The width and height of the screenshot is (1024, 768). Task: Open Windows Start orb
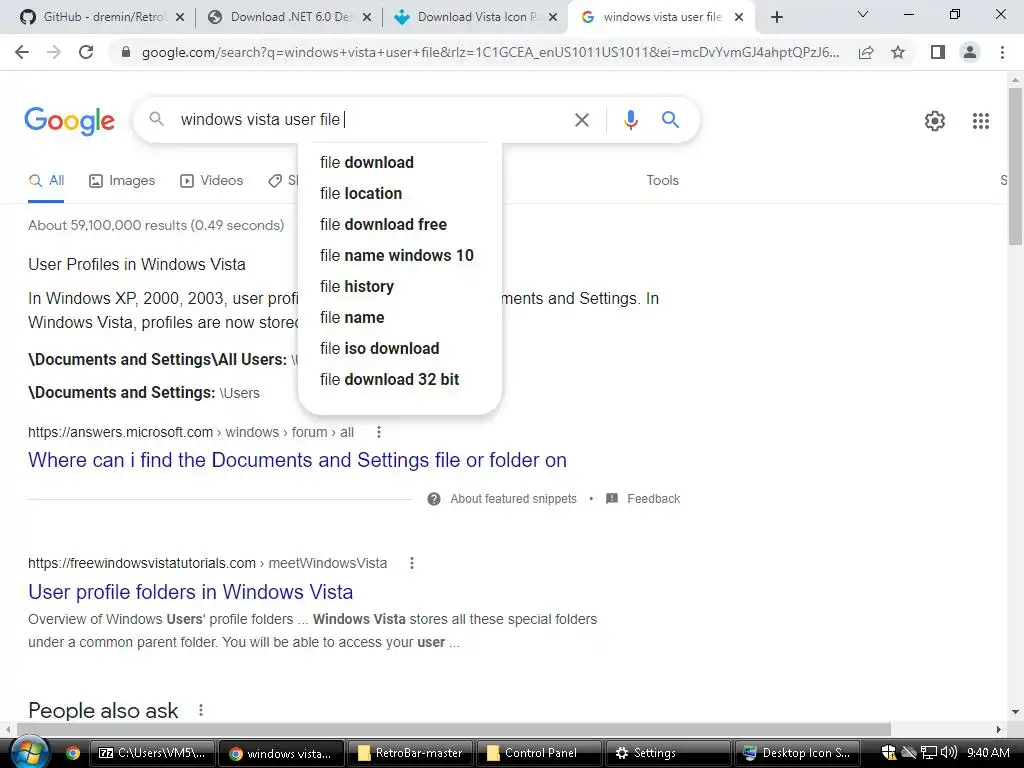[29, 752]
